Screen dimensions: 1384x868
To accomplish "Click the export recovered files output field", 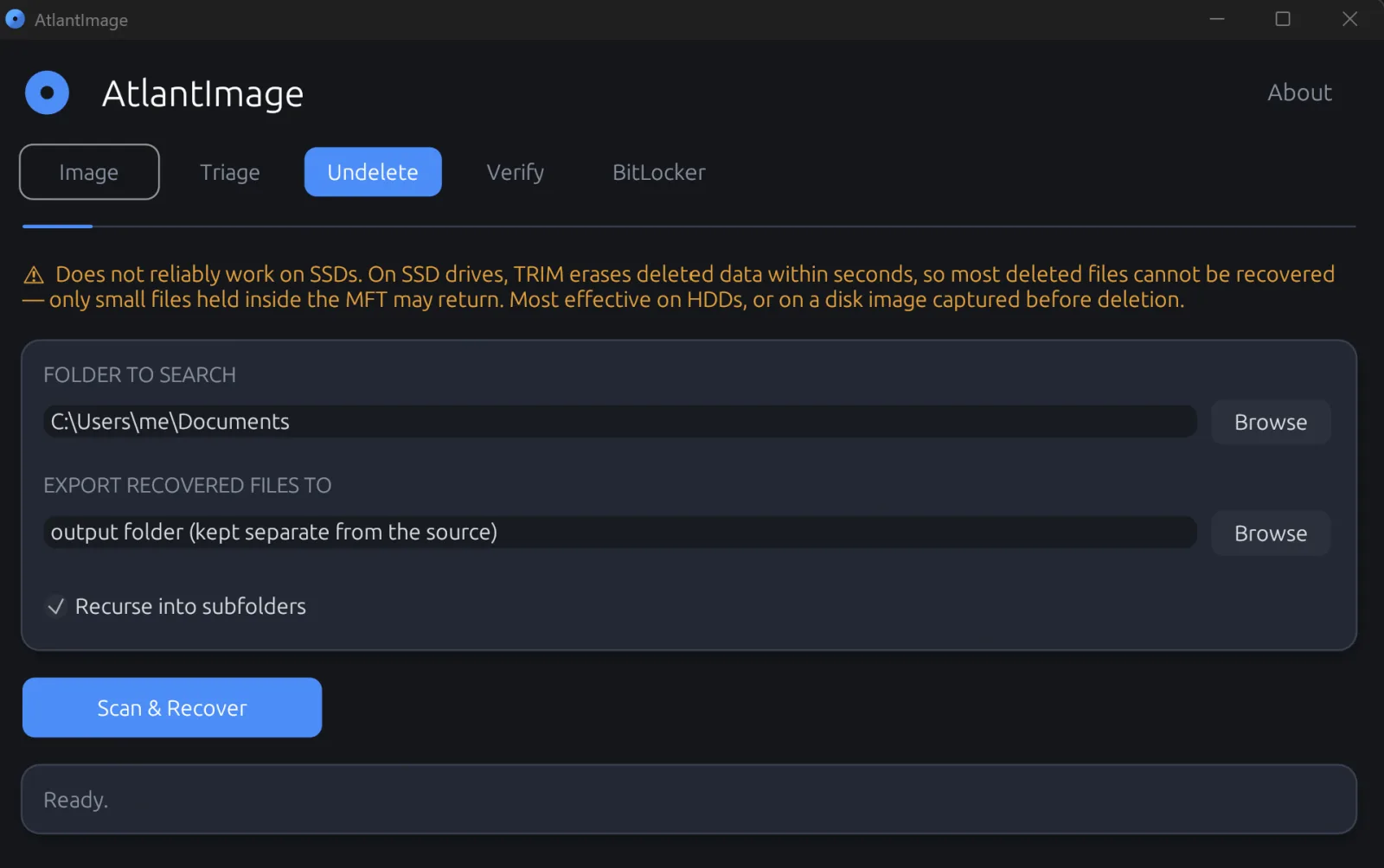I will point(620,533).
